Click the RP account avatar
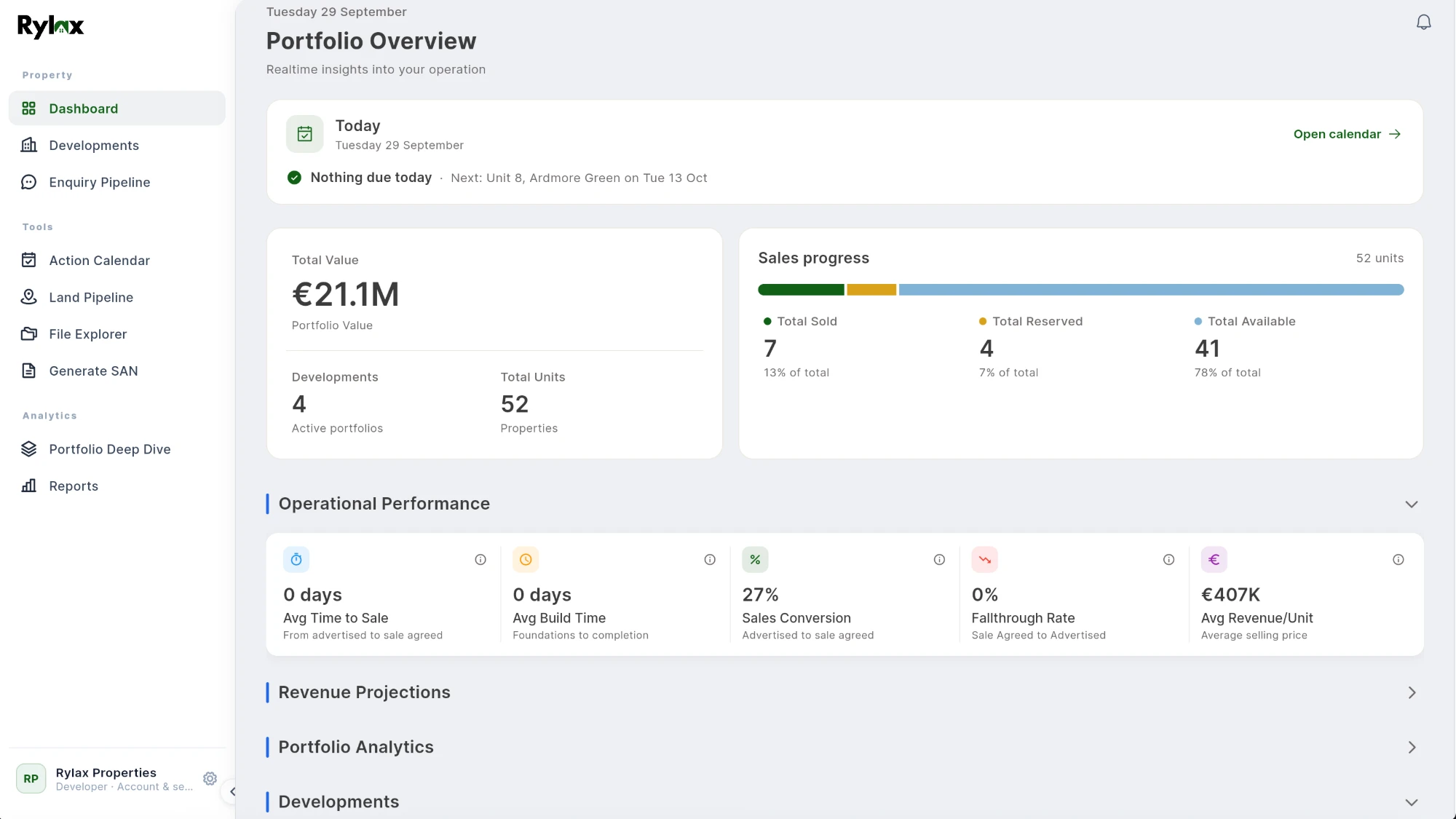1456x819 pixels. click(x=31, y=779)
